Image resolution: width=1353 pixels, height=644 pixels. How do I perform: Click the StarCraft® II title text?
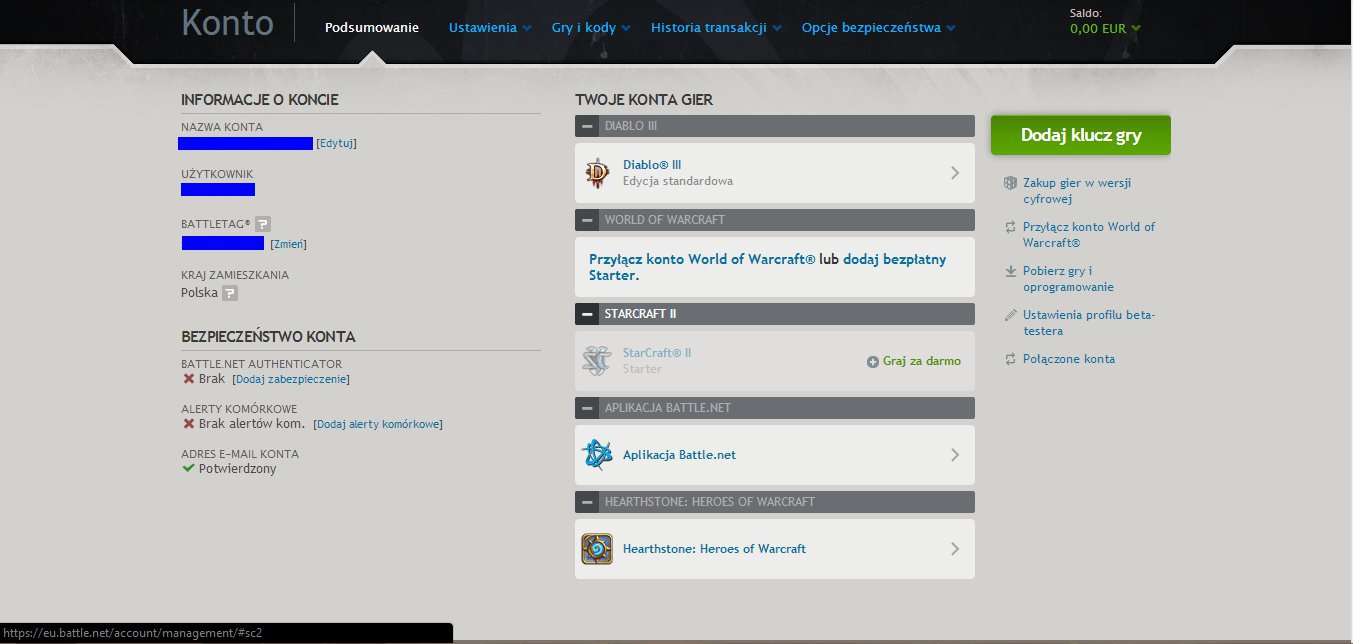point(657,353)
